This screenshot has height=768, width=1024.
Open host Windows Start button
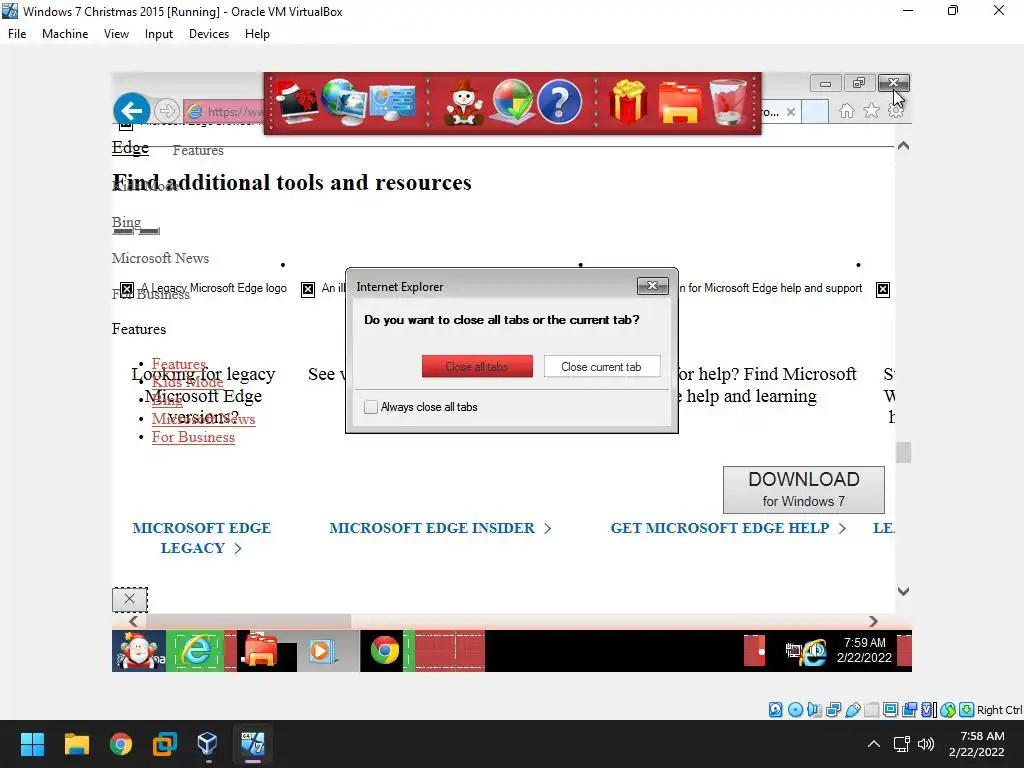(x=32, y=744)
